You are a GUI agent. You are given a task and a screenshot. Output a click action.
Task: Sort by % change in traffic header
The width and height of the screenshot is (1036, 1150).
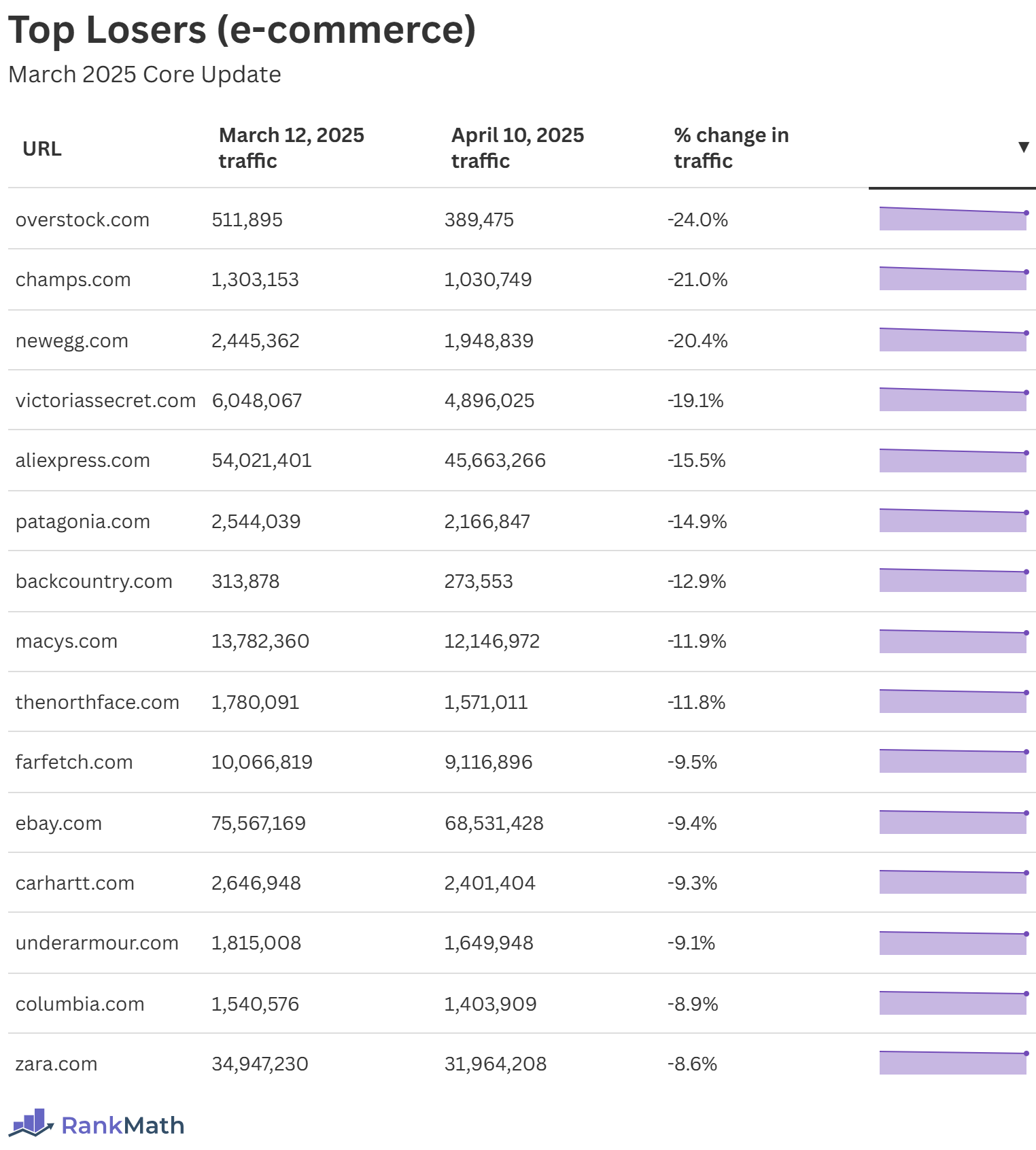(x=731, y=147)
